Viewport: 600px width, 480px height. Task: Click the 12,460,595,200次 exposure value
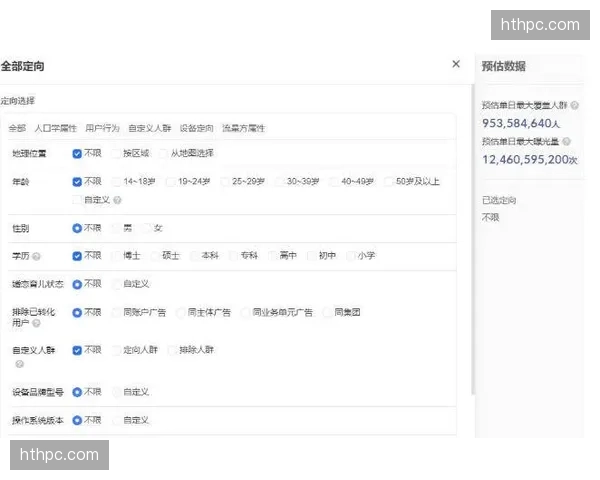click(x=530, y=160)
